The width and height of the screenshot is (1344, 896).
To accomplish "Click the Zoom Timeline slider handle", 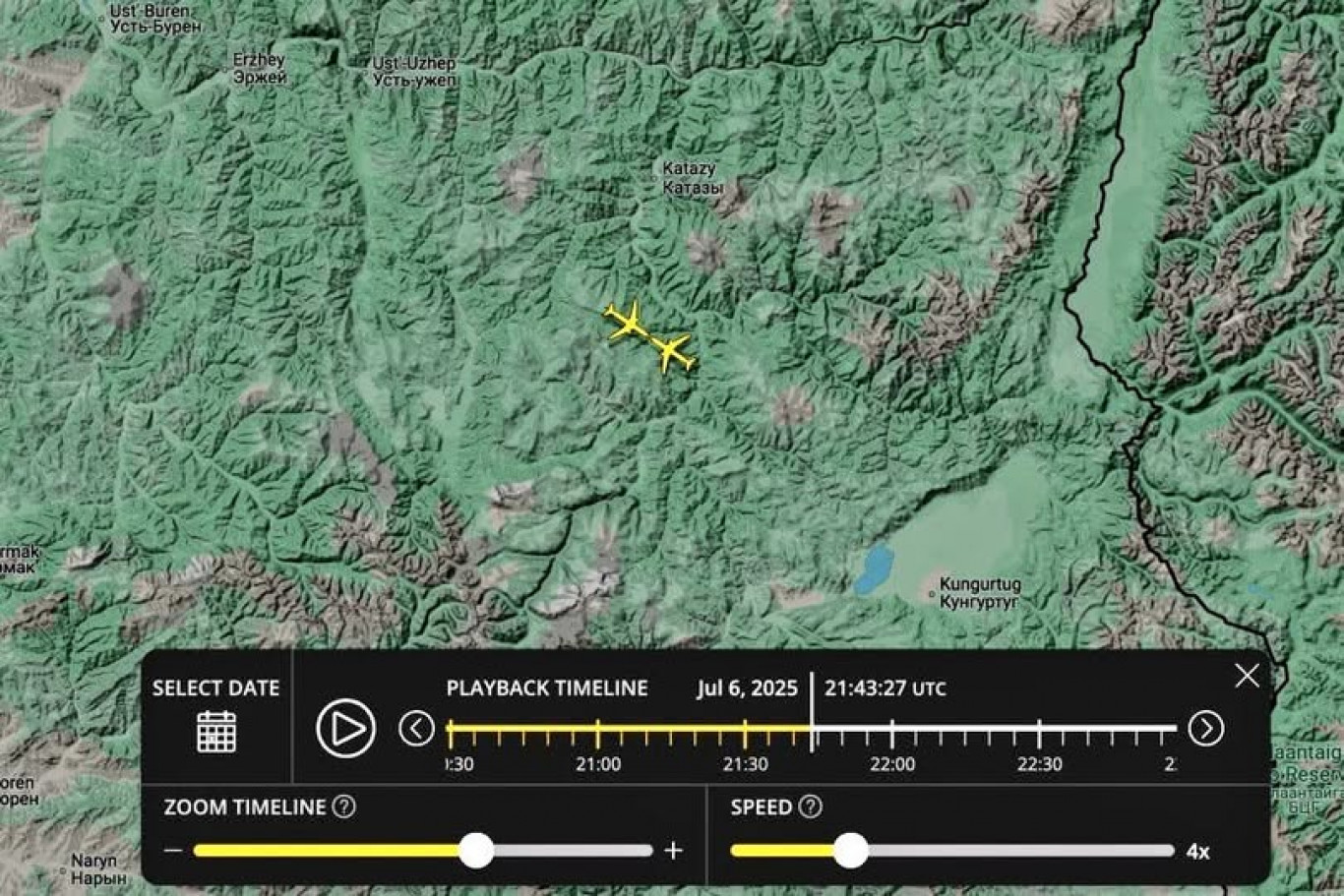I will click(x=477, y=851).
